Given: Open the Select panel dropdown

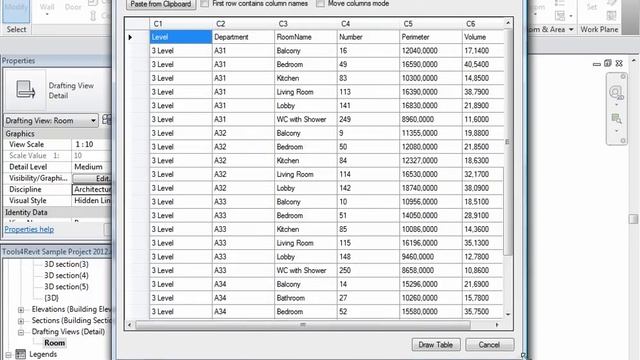Looking at the screenshot, I should [x=16, y=29].
